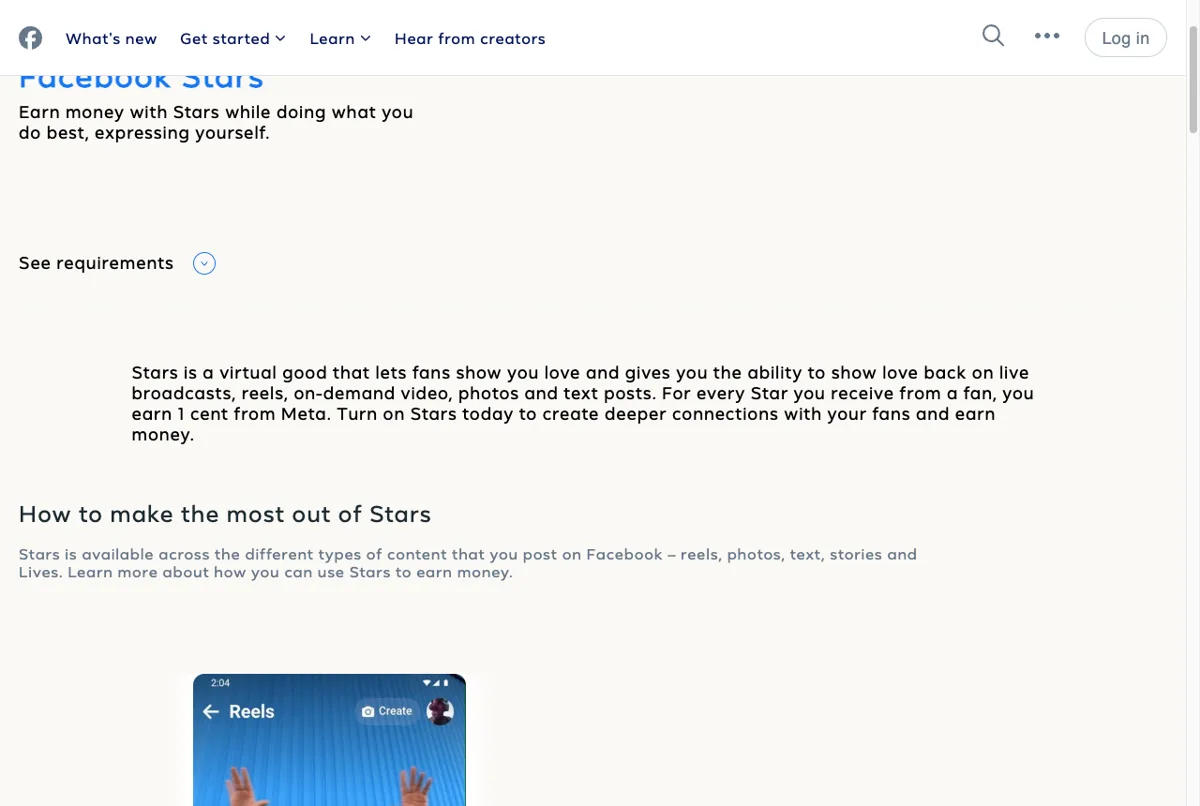Click the status bar signal icons in phone preview
This screenshot has width=1200, height=806.
coord(438,683)
